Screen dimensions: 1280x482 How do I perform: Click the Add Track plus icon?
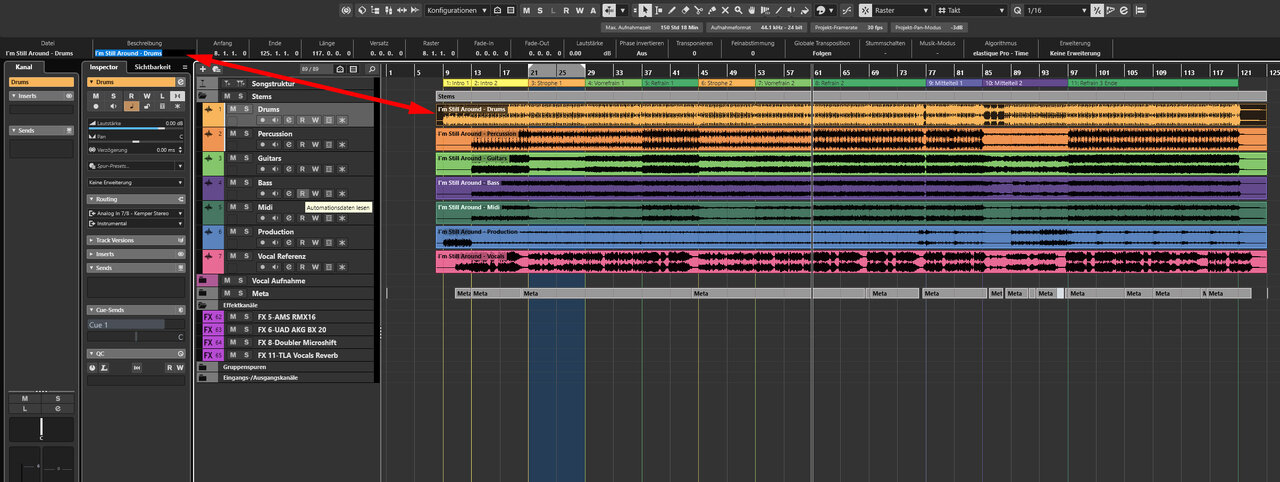tap(202, 69)
